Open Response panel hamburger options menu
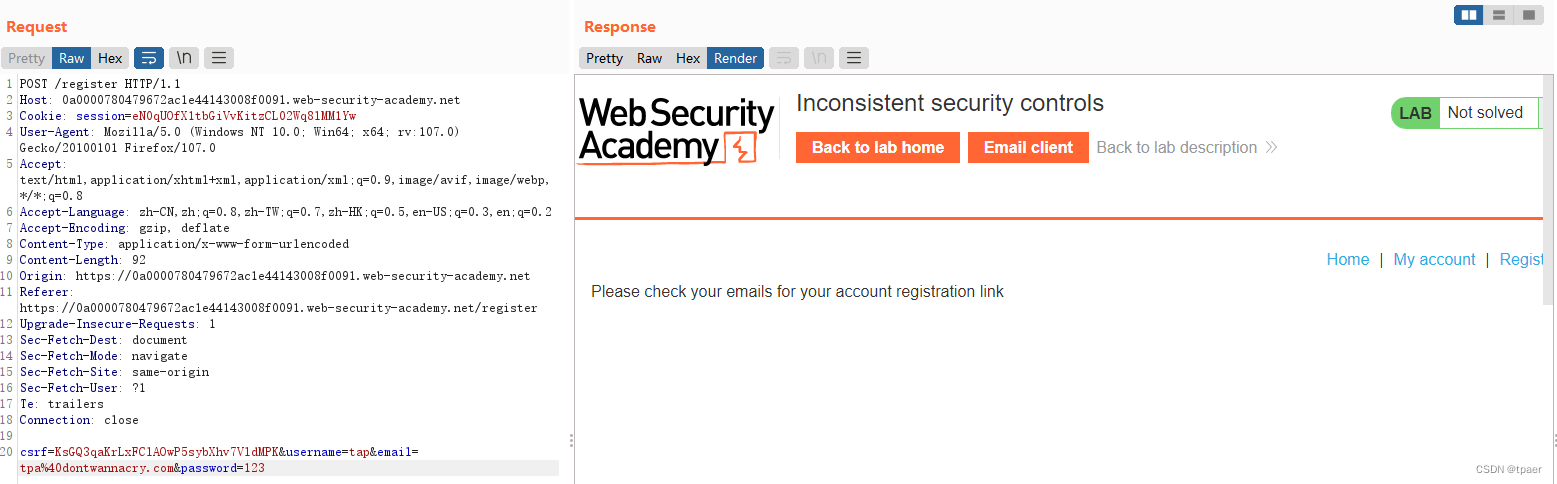This screenshot has width=1557, height=484. [853, 58]
